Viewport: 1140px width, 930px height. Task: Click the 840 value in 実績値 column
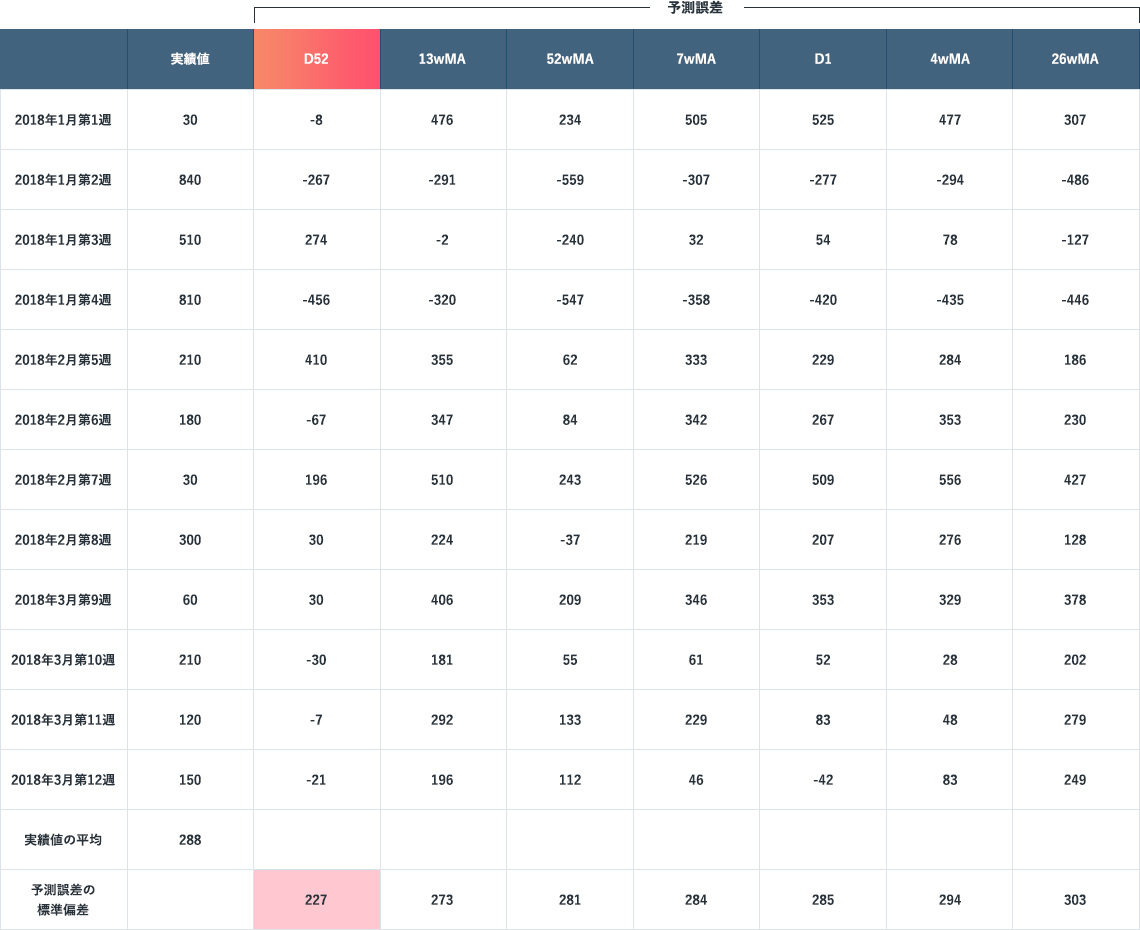coord(190,180)
